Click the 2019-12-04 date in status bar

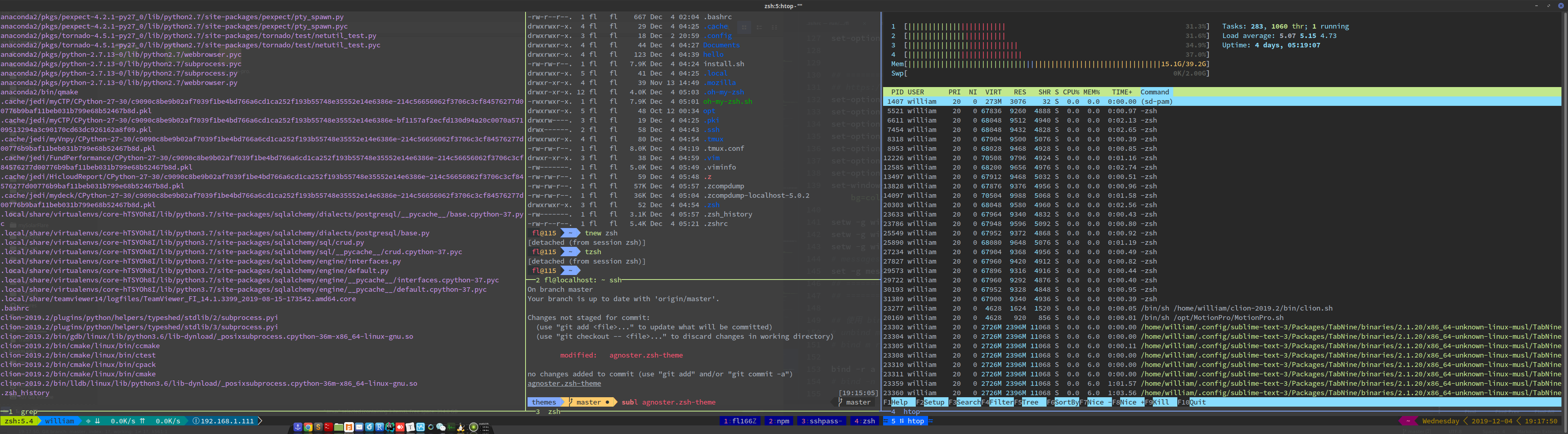point(1492,421)
